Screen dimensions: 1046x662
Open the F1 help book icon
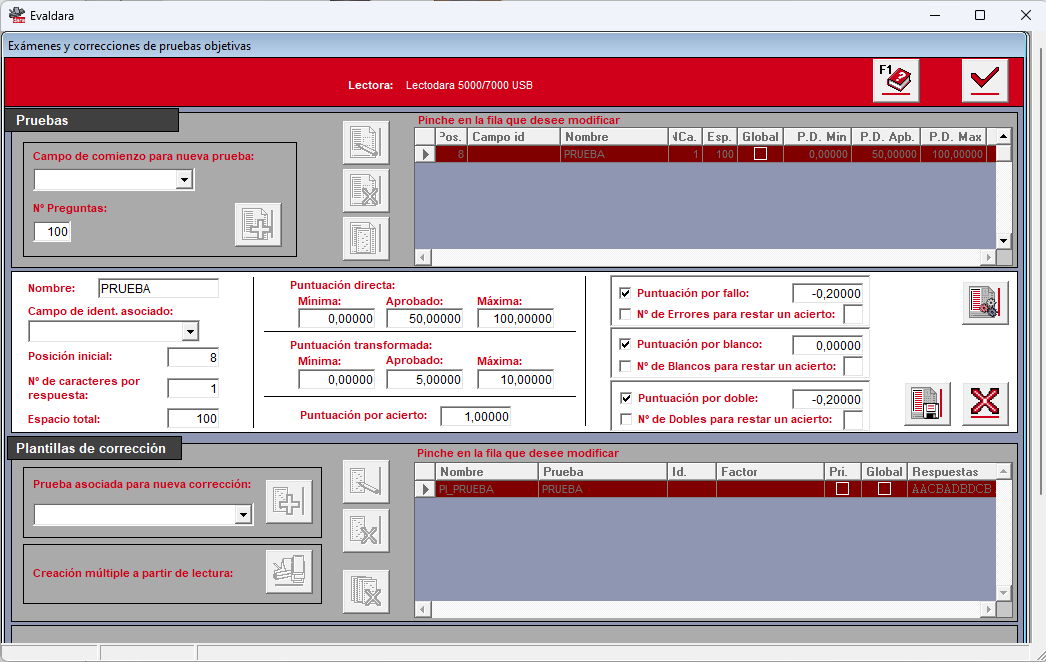[896, 81]
